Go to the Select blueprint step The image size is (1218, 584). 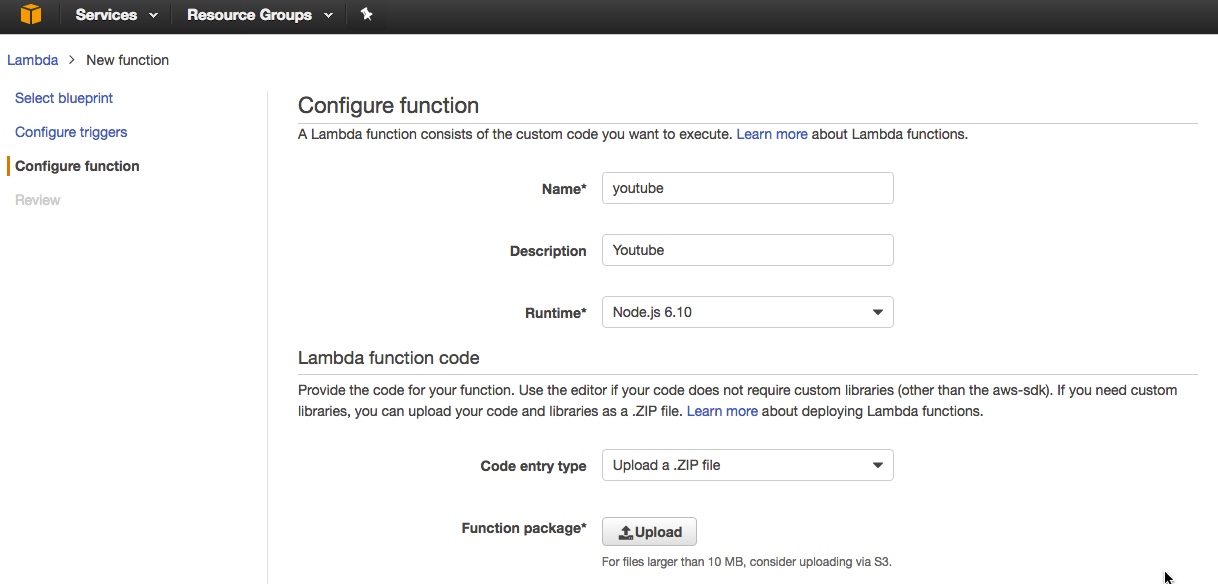pos(64,98)
